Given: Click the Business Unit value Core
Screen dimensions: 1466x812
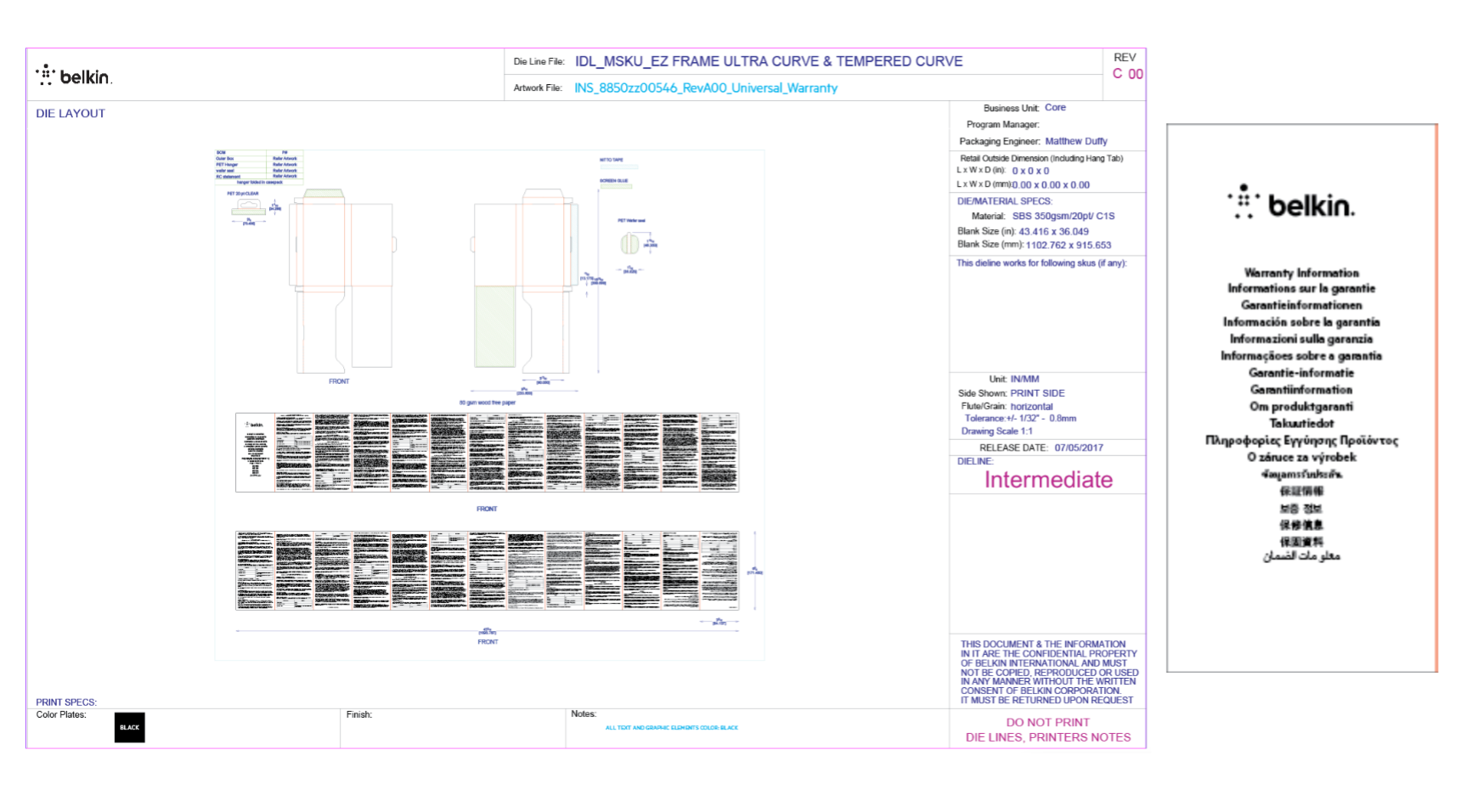Looking at the screenshot, I should [x=1055, y=108].
